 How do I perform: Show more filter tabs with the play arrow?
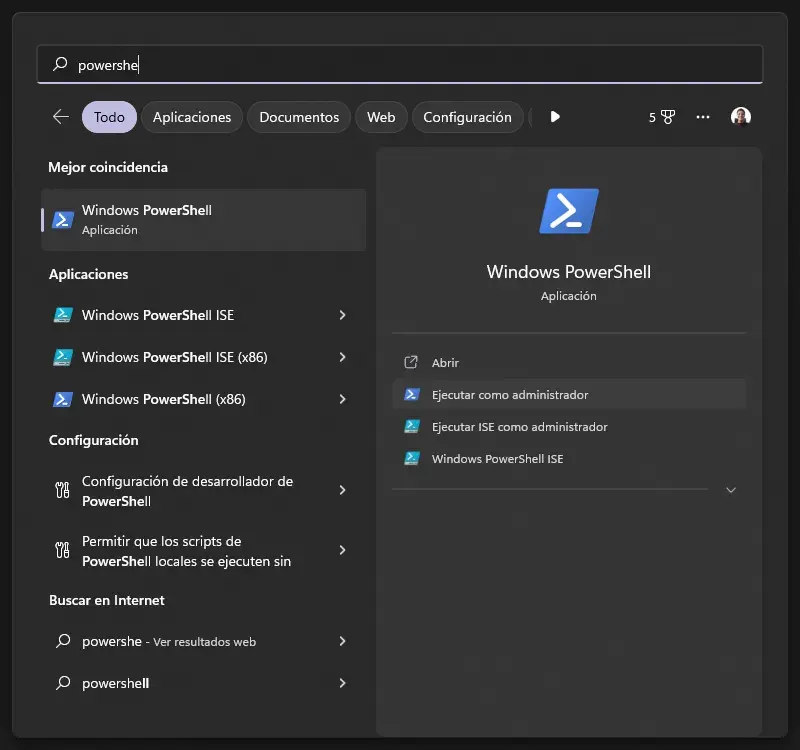click(555, 117)
